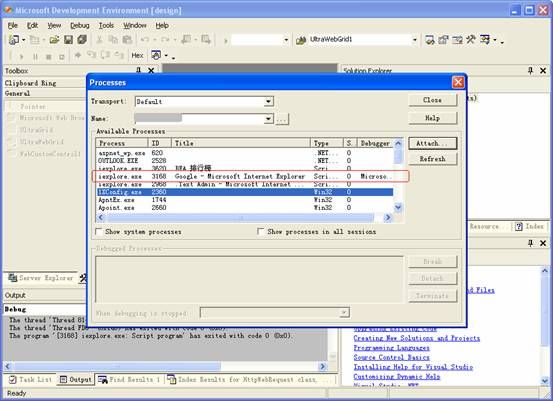This screenshot has height=401, width=553.
Task: Click the Find icon left of UltraWebGrid1
Action: tap(301, 40)
